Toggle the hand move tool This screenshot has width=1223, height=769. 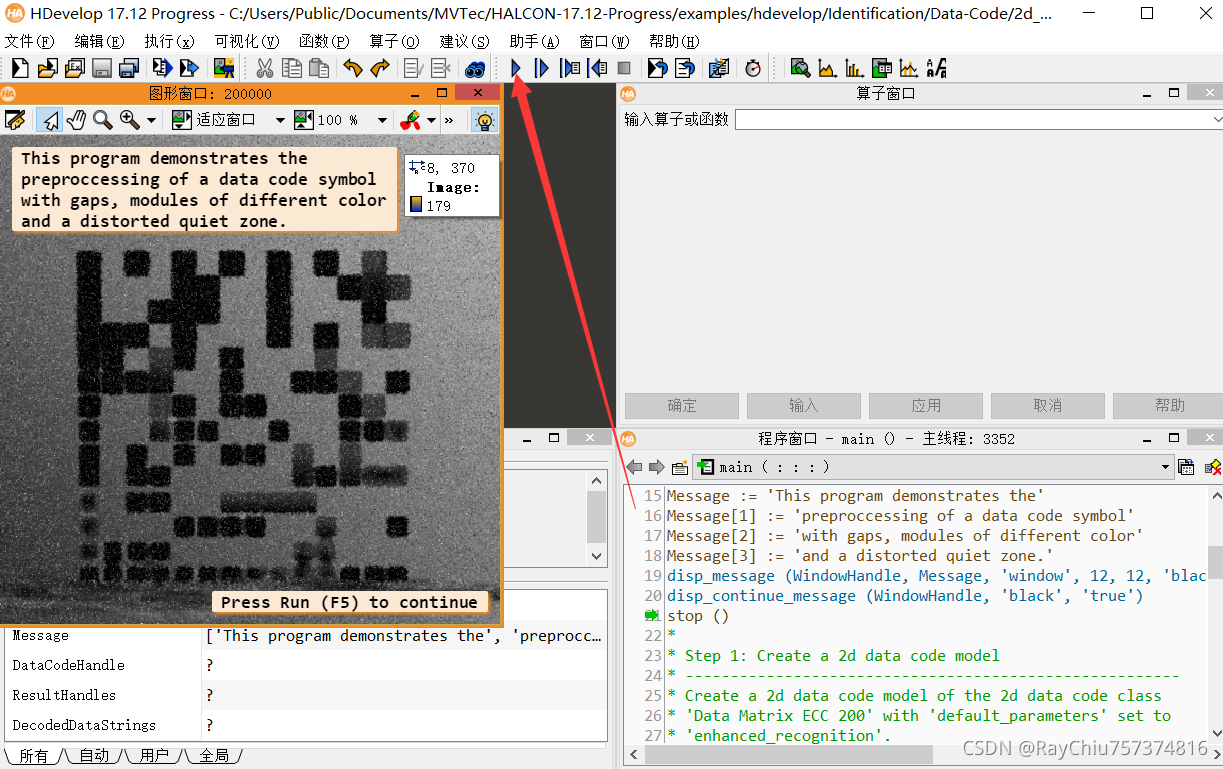pos(76,120)
